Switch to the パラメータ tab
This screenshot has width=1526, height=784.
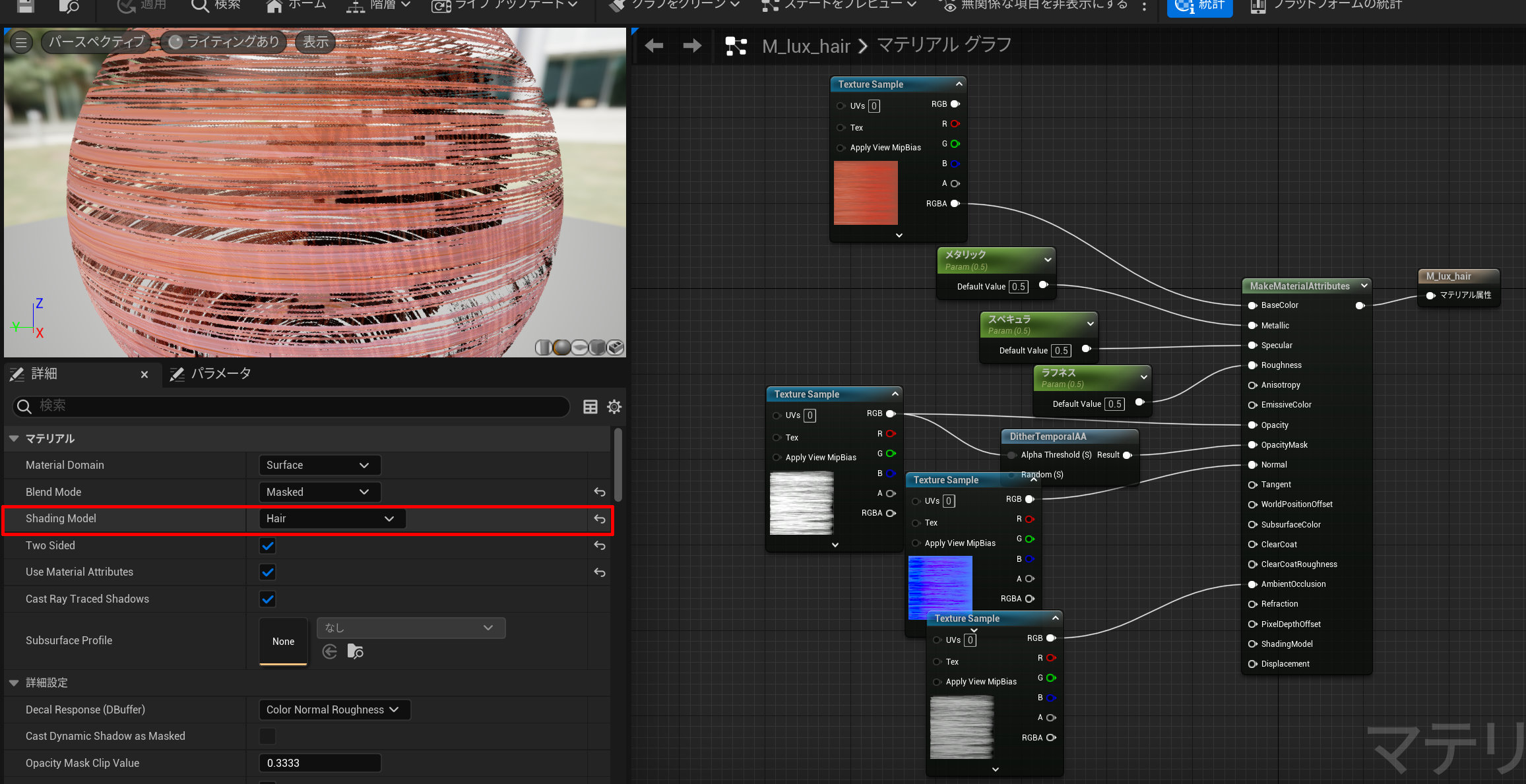(211, 374)
